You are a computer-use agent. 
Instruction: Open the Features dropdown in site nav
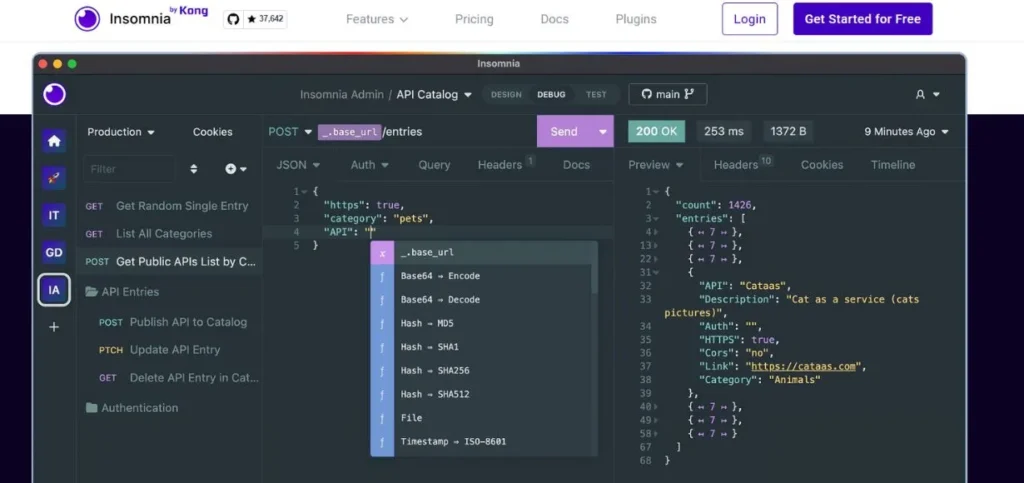[x=377, y=19]
